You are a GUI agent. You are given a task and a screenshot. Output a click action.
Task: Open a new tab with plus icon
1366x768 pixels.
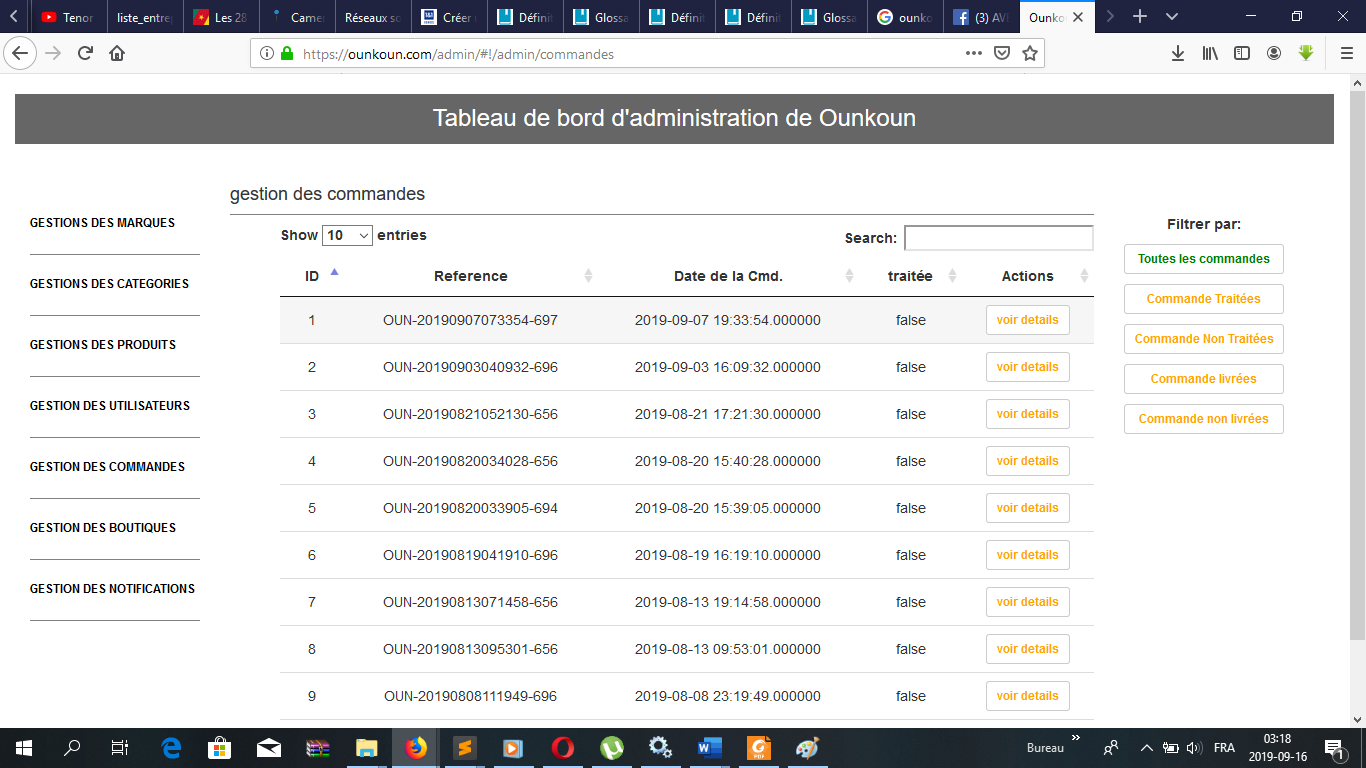point(1140,17)
